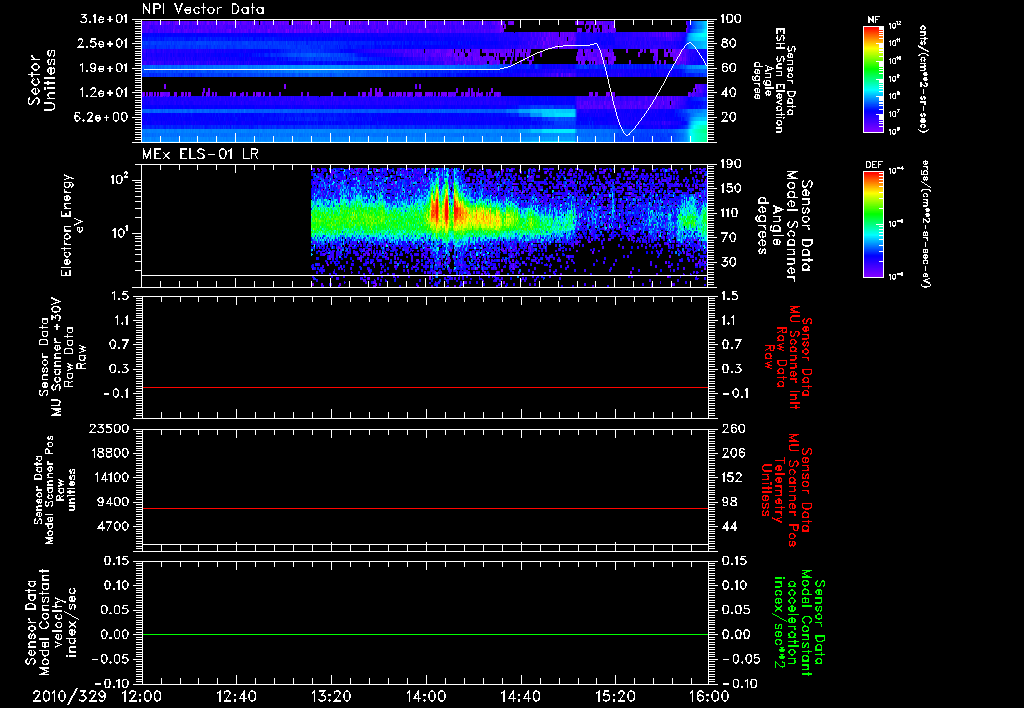
Task: Click the 206 telemetry tick label
Action: click(731, 453)
